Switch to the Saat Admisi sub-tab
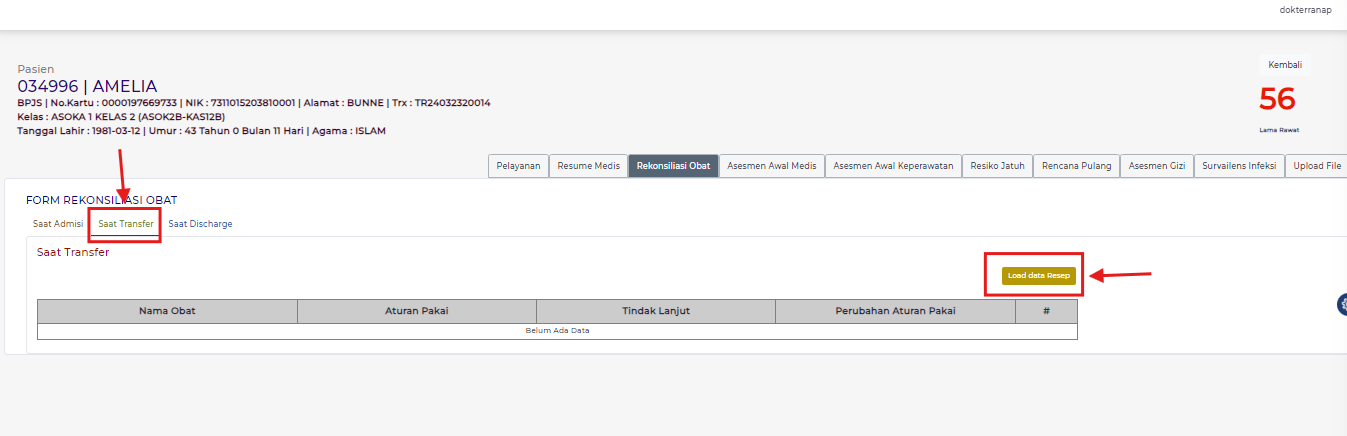Viewport: 1347px width, 436px height. pyautogui.click(x=58, y=224)
